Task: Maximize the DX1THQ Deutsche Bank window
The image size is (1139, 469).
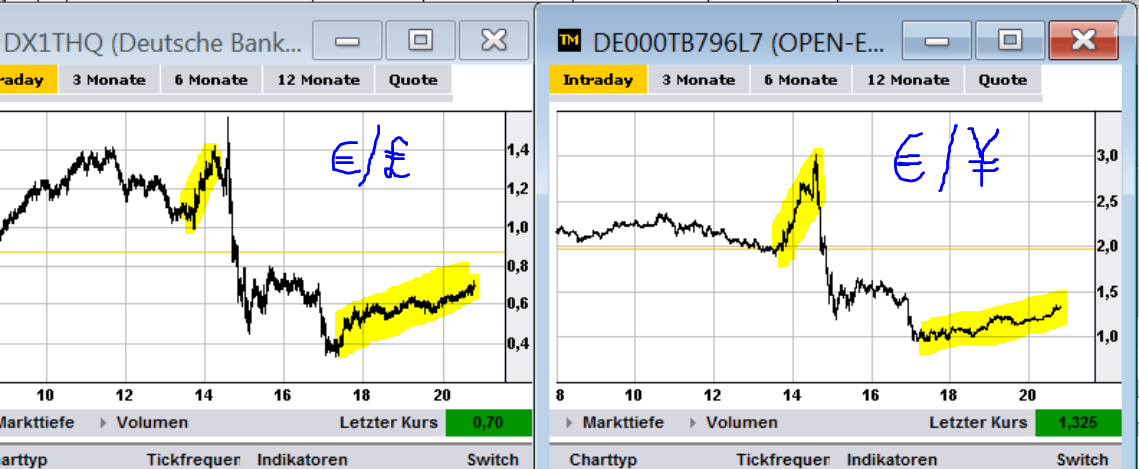Action: [420, 40]
